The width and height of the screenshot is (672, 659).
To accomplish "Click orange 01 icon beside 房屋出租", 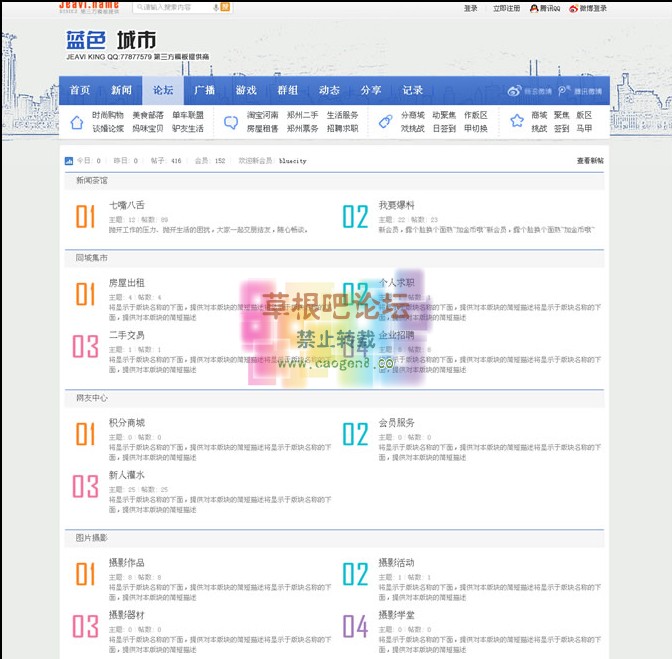I will (85, 294).
